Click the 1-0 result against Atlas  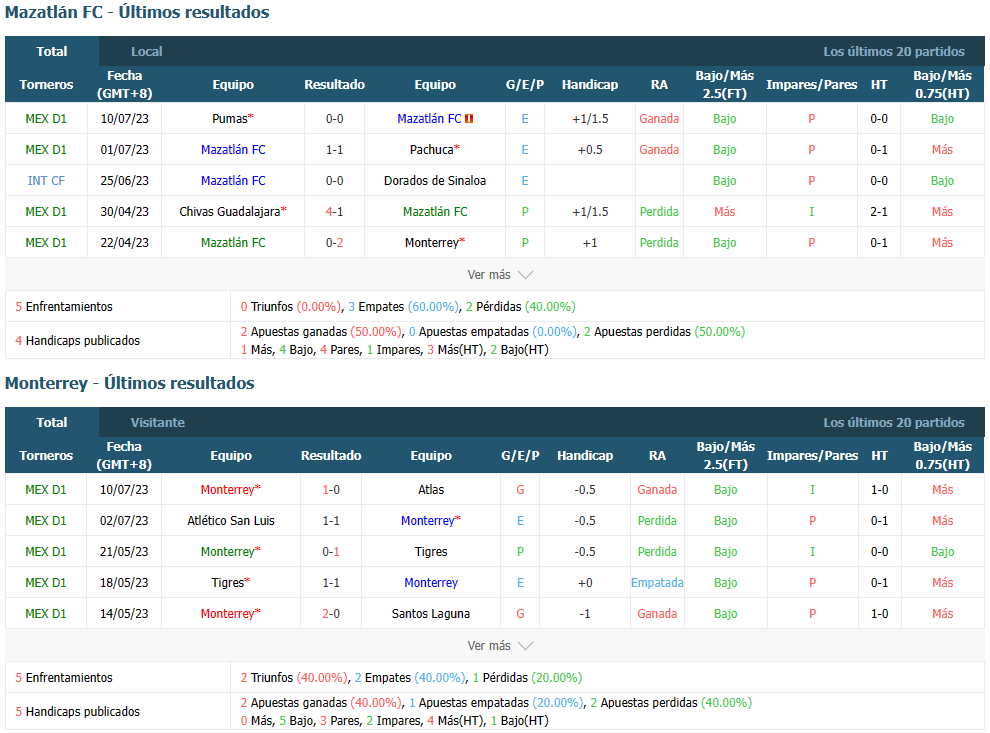(x=331, y=489)
